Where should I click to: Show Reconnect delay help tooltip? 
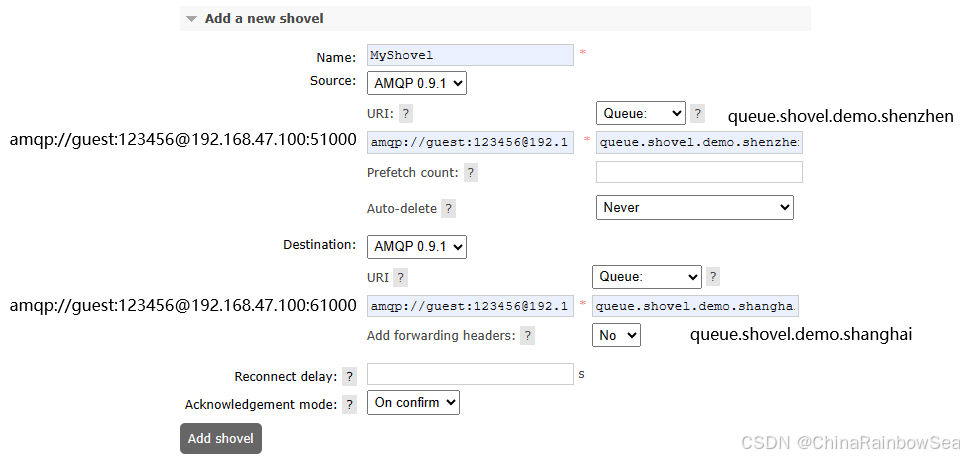[350, 377]
